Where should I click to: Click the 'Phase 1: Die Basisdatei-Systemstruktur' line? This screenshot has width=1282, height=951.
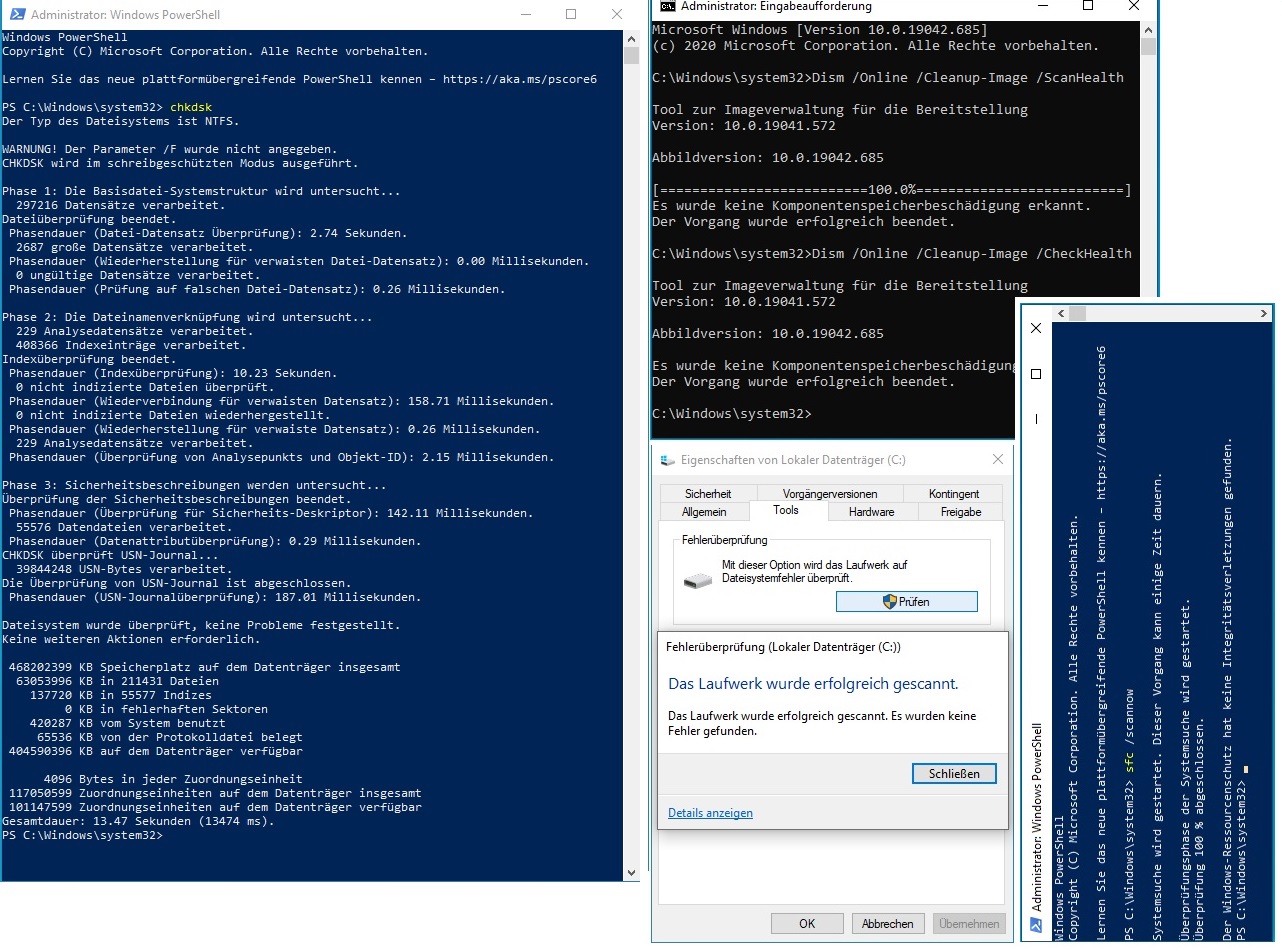pyautogui.click(x=201, y=190)
